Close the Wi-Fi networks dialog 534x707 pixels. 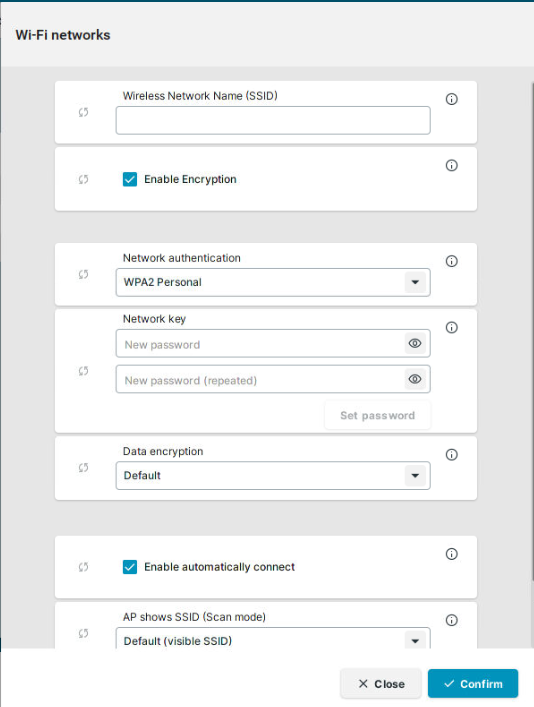point(381,684)
